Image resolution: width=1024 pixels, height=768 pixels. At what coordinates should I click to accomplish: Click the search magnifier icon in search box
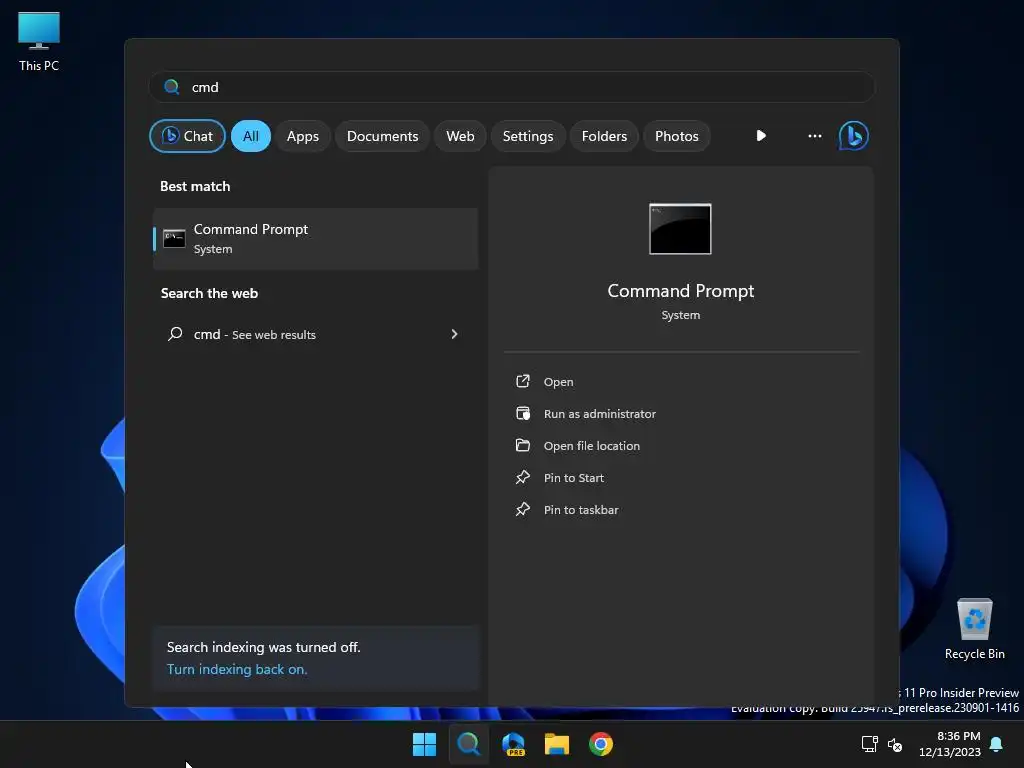click(172, 87)
